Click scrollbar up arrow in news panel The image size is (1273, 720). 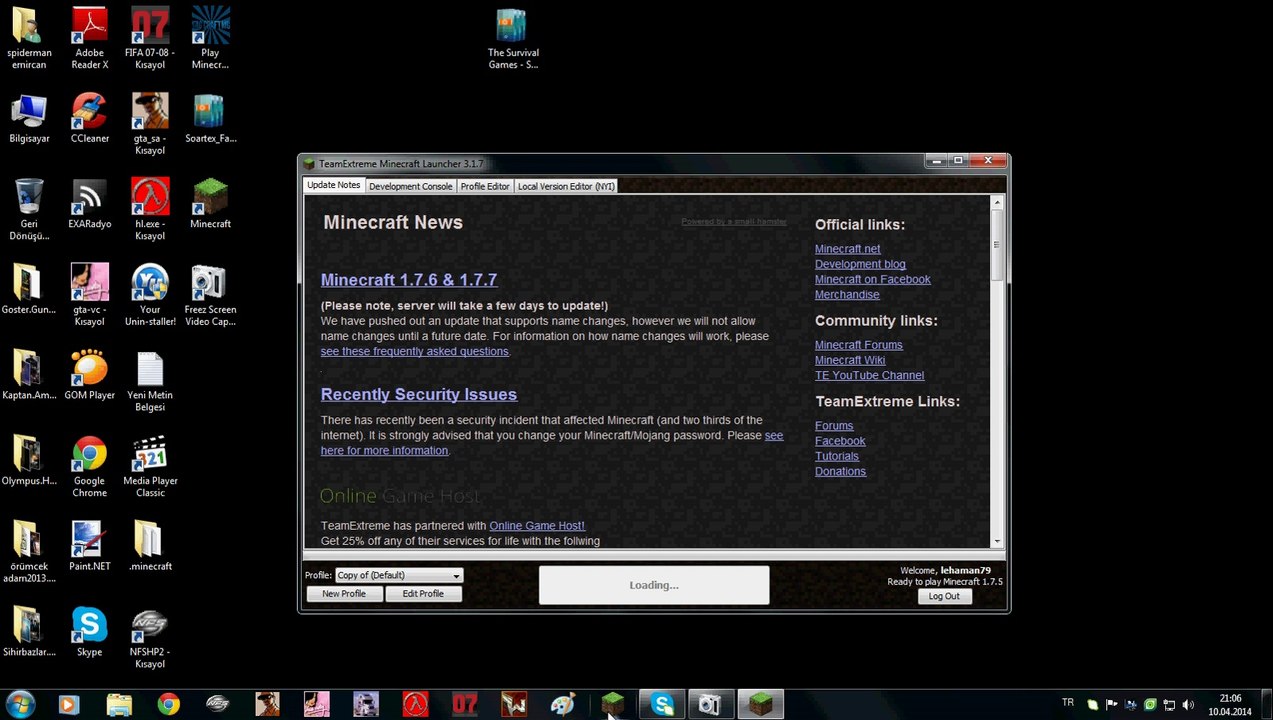(997, 203)
